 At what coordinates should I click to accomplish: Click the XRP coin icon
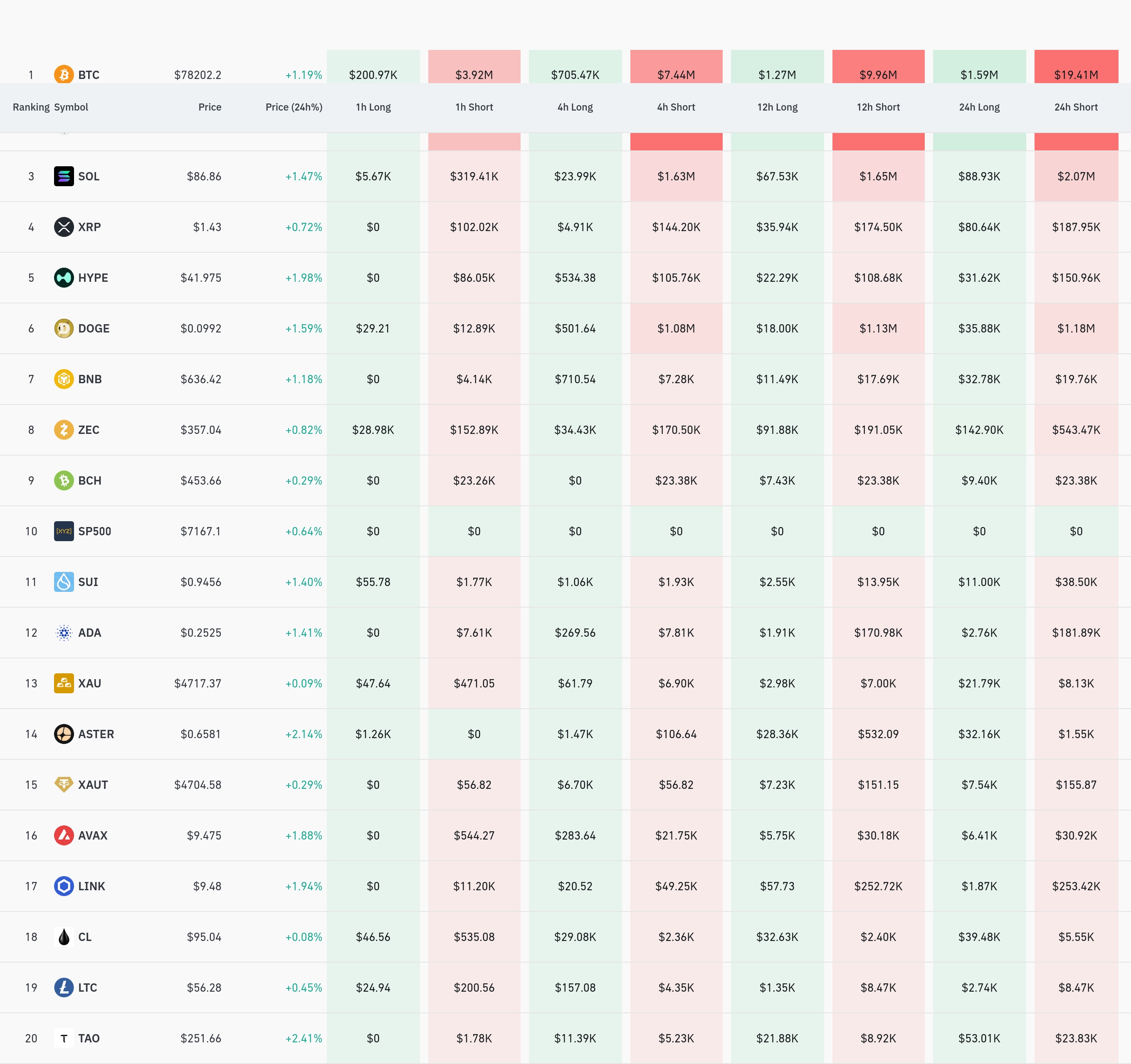click(x=64, y=227)
